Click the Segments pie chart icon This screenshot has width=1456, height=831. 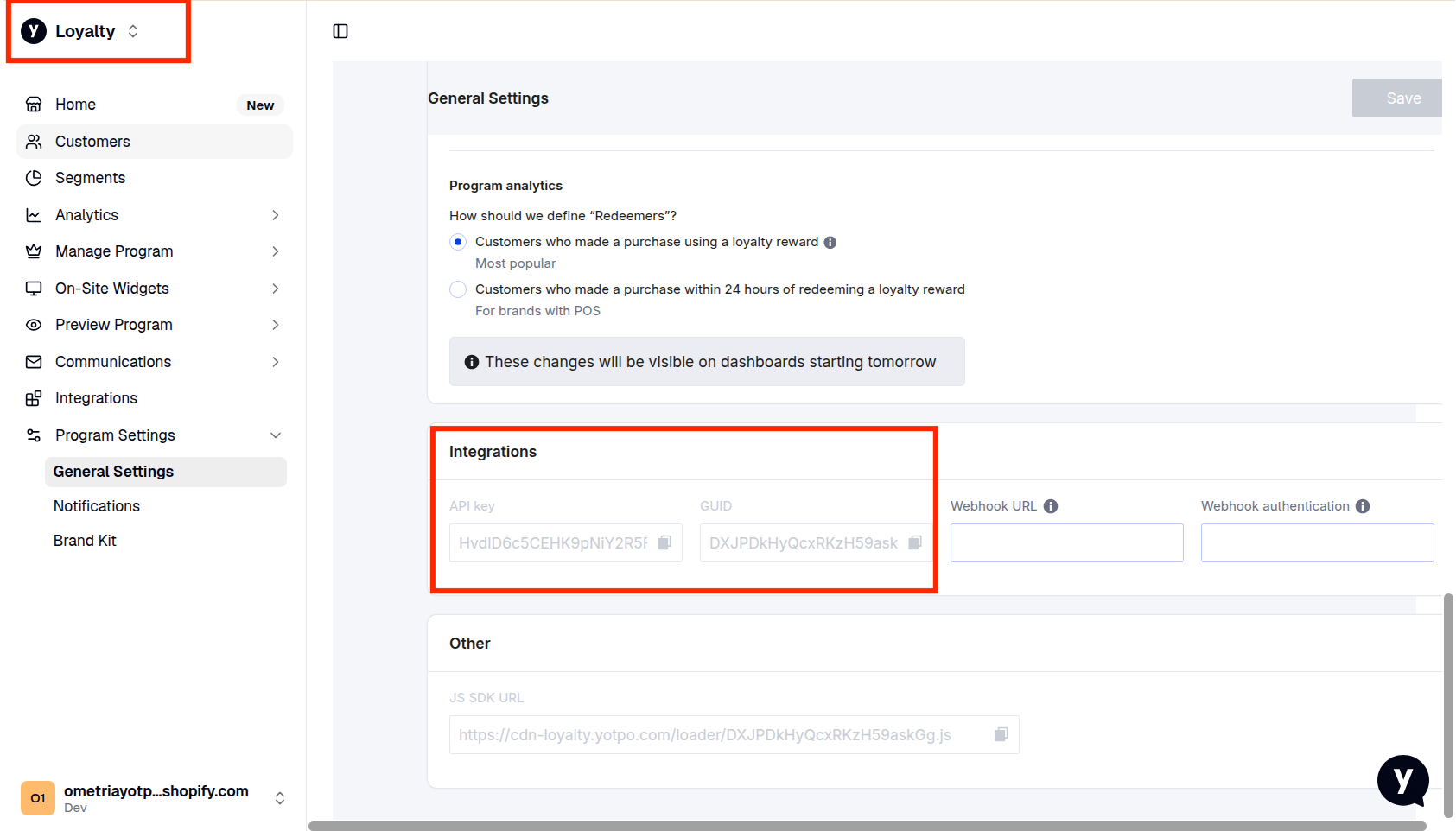(34, 178)
